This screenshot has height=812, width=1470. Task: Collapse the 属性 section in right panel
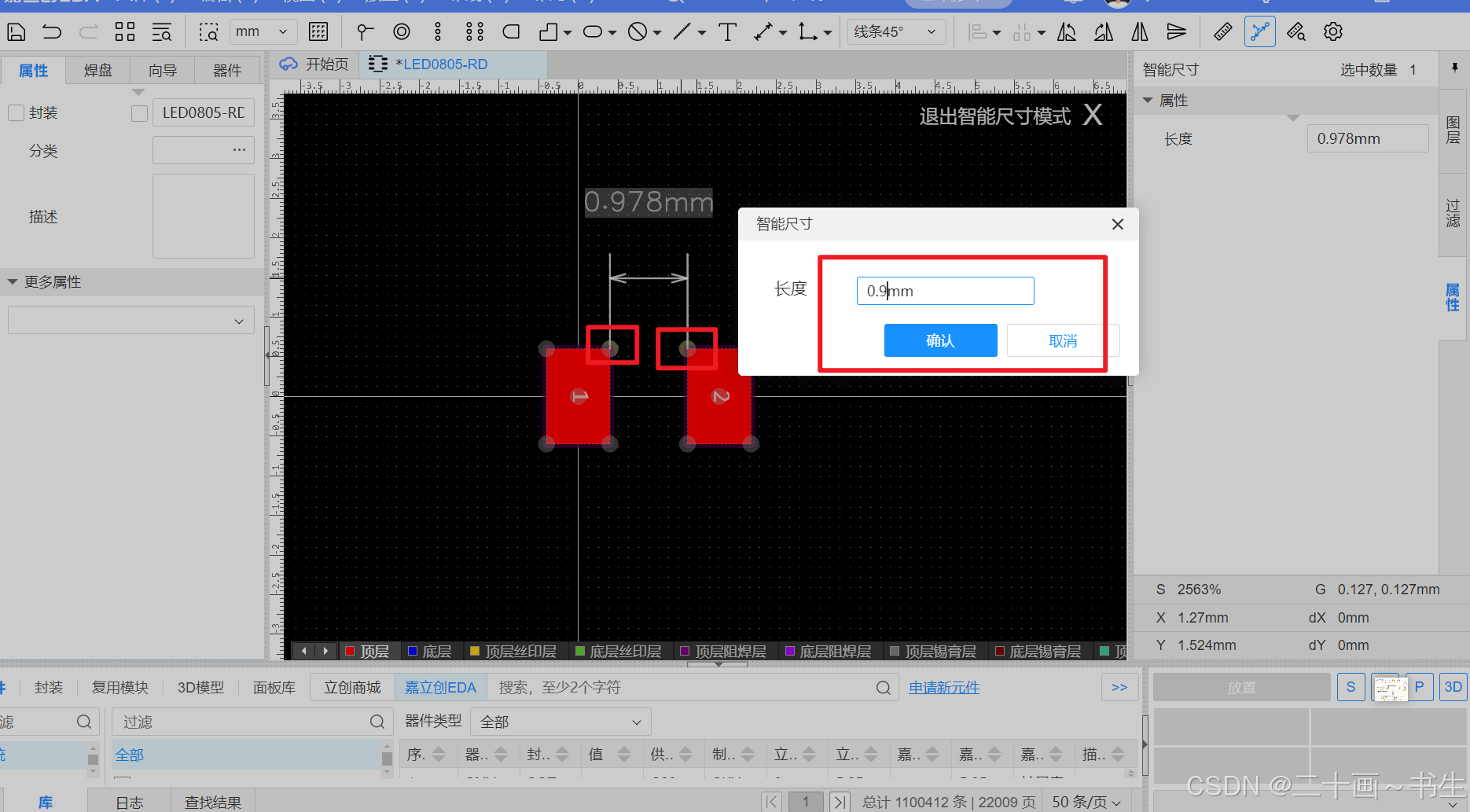[1148, 101]
